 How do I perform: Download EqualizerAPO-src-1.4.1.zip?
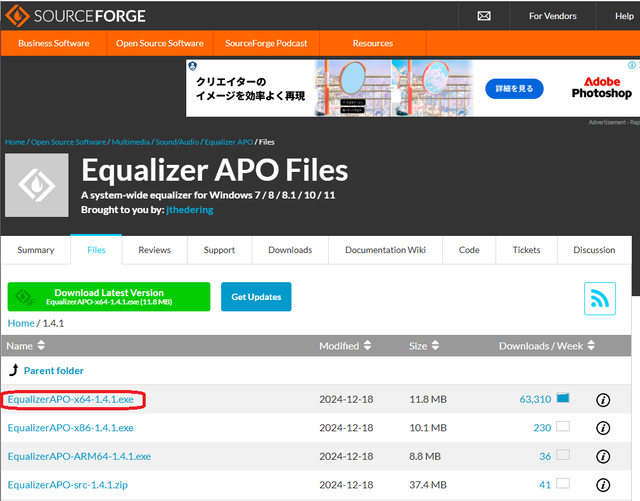[x=68, y=485]
